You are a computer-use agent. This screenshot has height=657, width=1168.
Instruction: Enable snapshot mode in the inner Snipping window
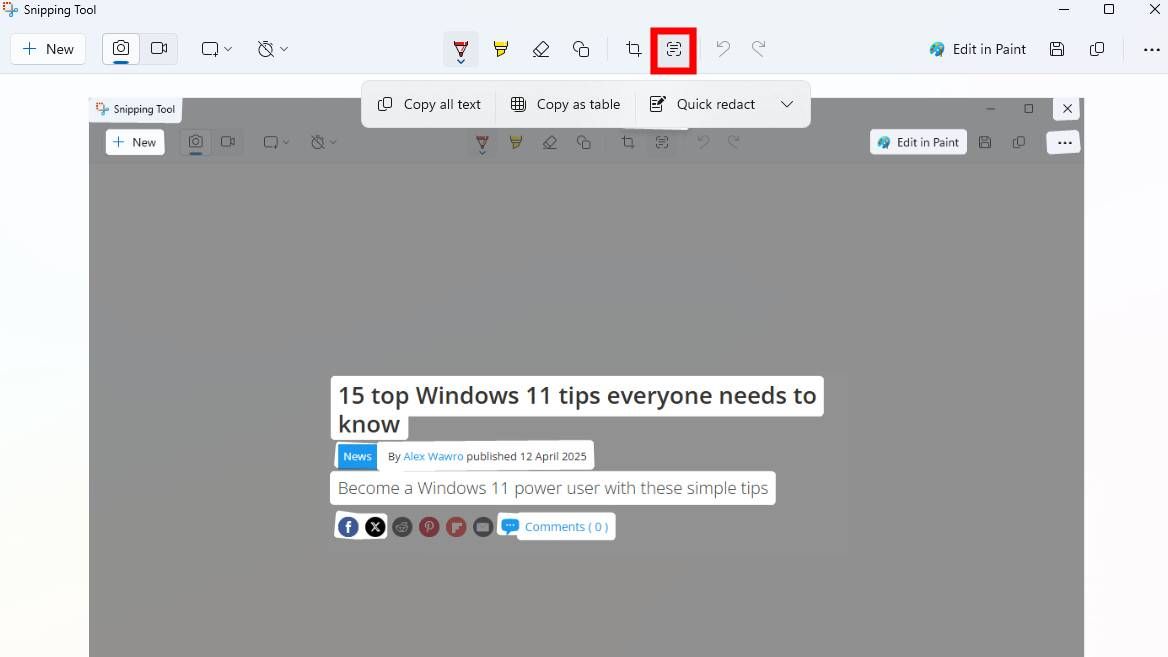point(195,141)
